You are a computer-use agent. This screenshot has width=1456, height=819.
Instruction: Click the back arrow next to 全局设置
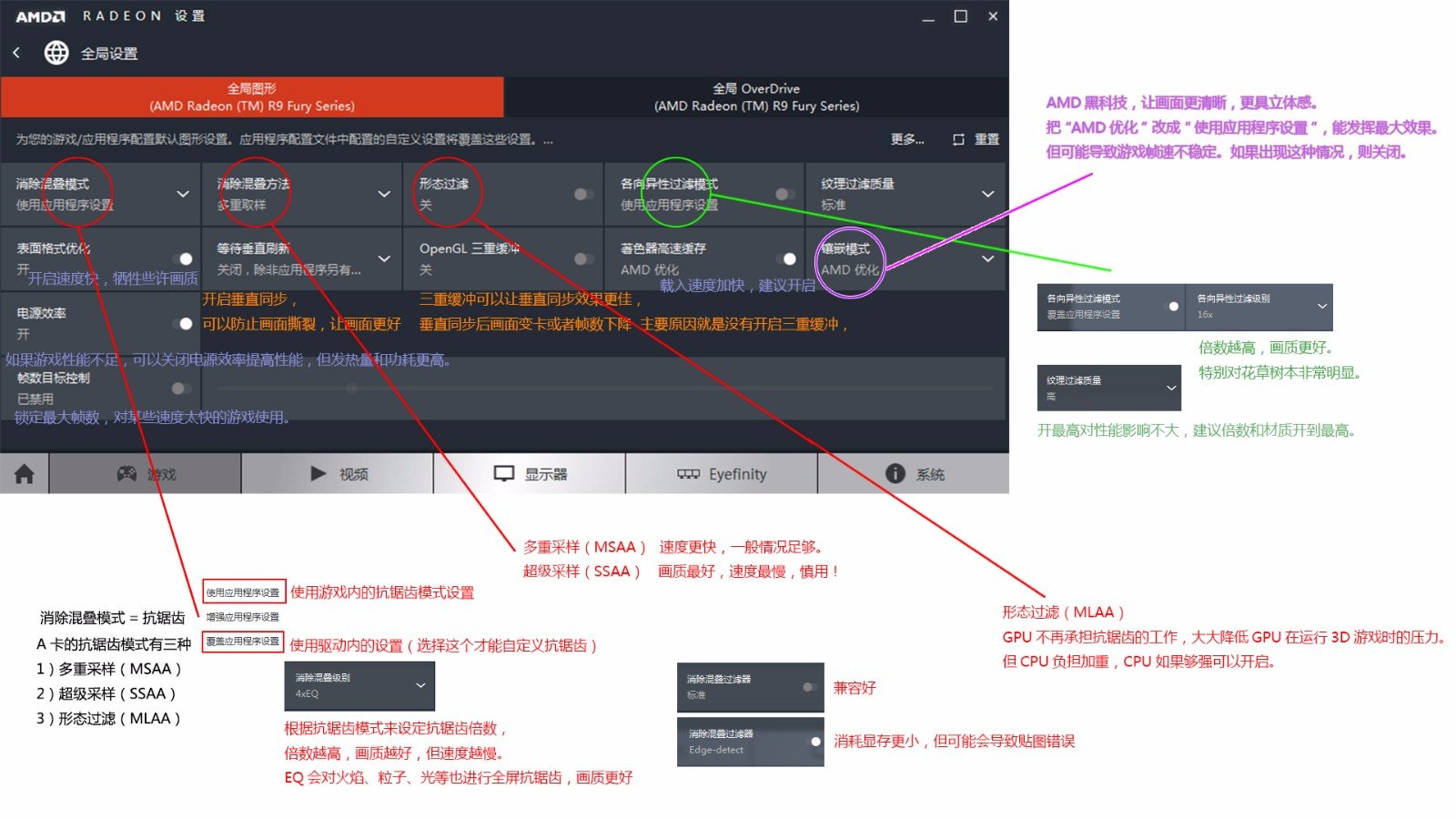17,53
